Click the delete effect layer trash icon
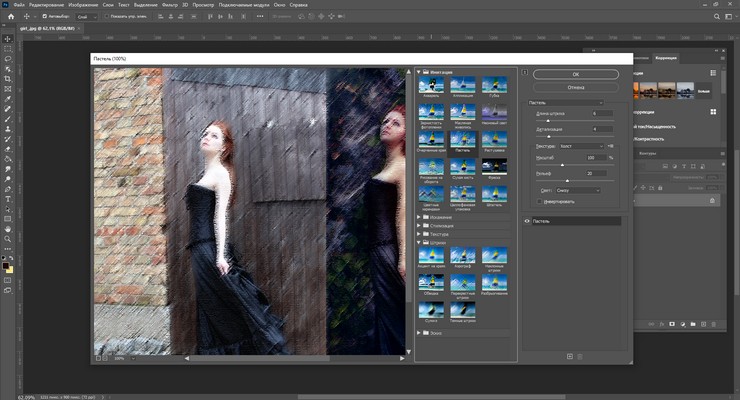Screen dimensions: 740x400 (x=580, y=356)
